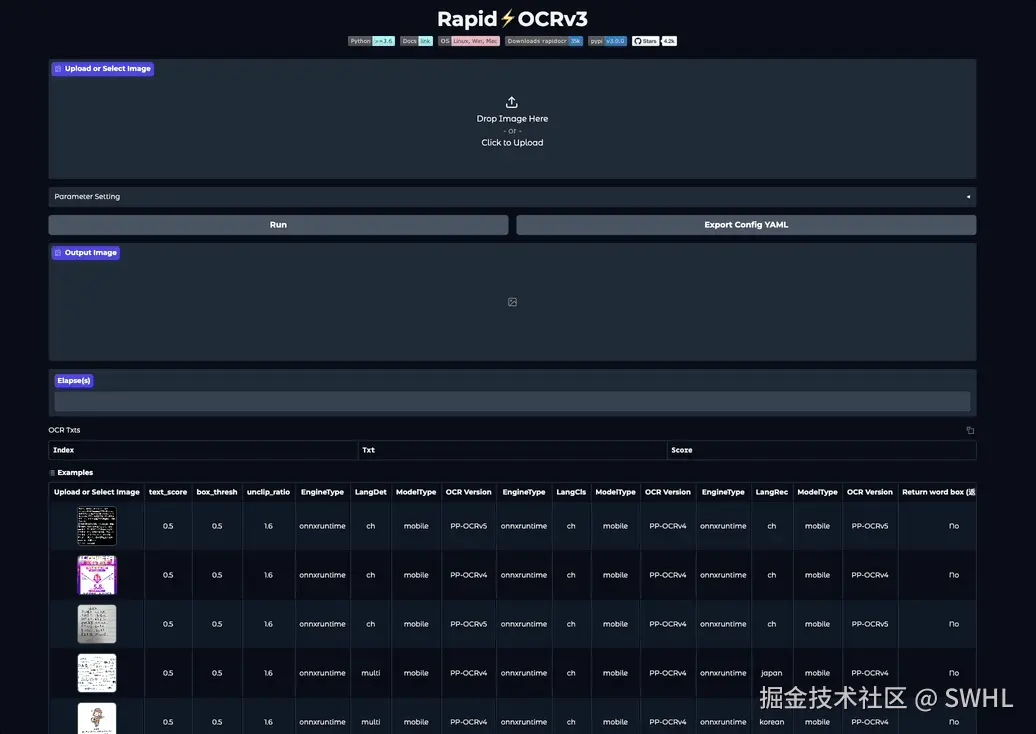Viewport: 1036px width, 734px height.
Task: Click 'japan' in the LangRec column
Action: 772,673
